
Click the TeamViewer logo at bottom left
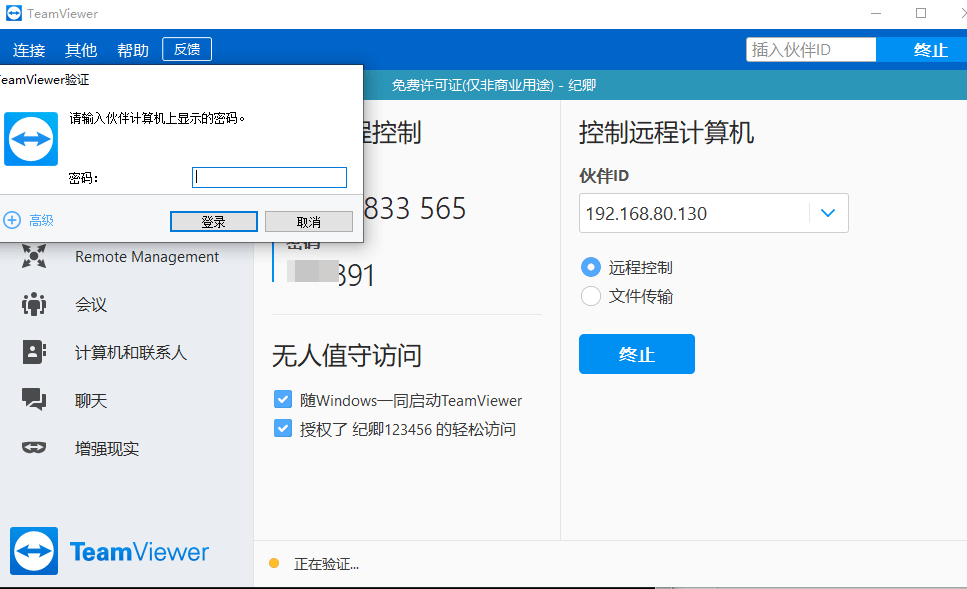(34, 551)
